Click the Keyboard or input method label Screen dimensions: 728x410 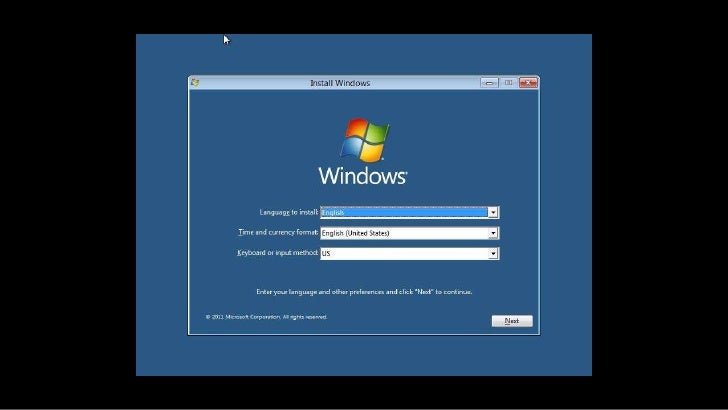click(277, 253)
